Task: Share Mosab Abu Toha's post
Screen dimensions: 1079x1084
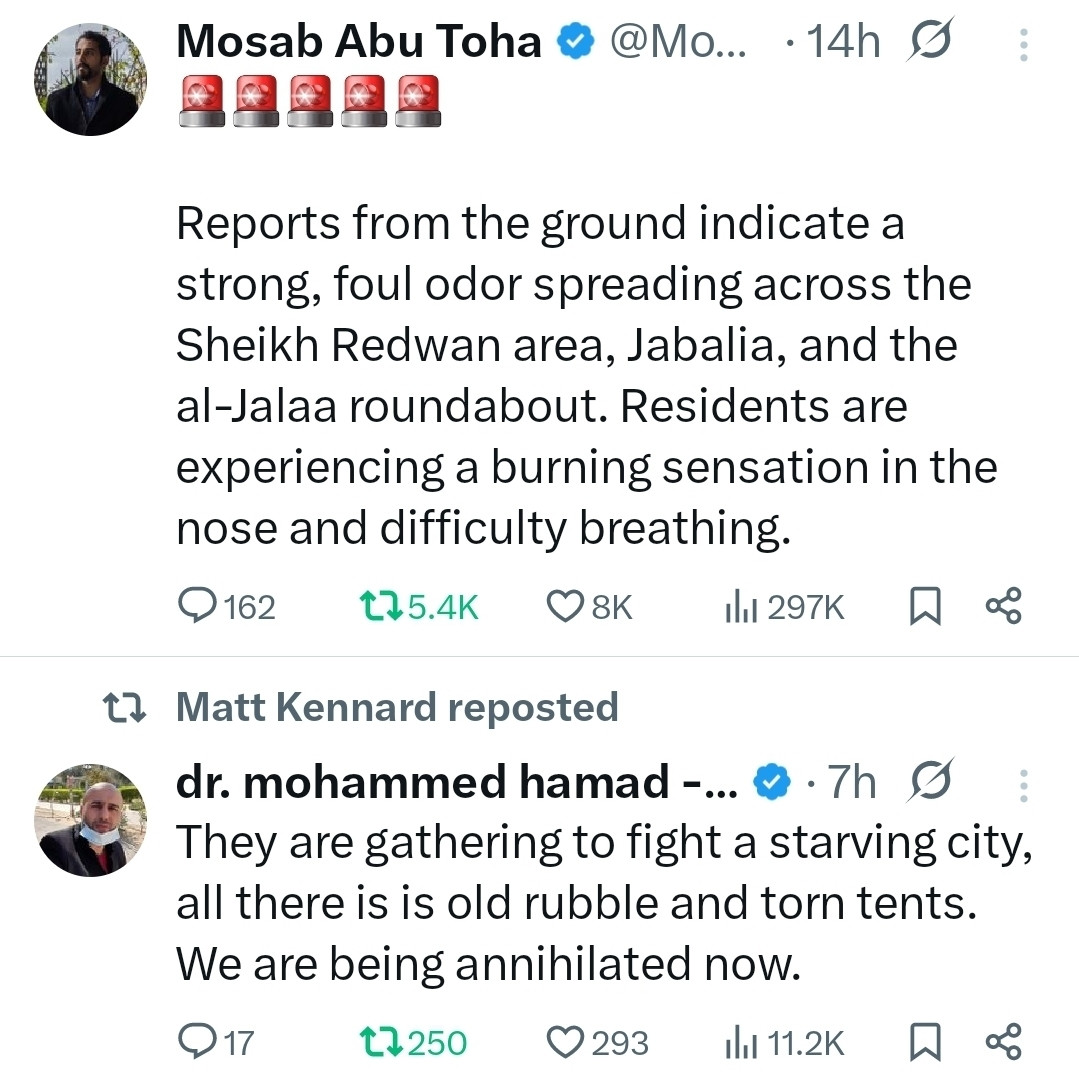Action: (1004, 606)
